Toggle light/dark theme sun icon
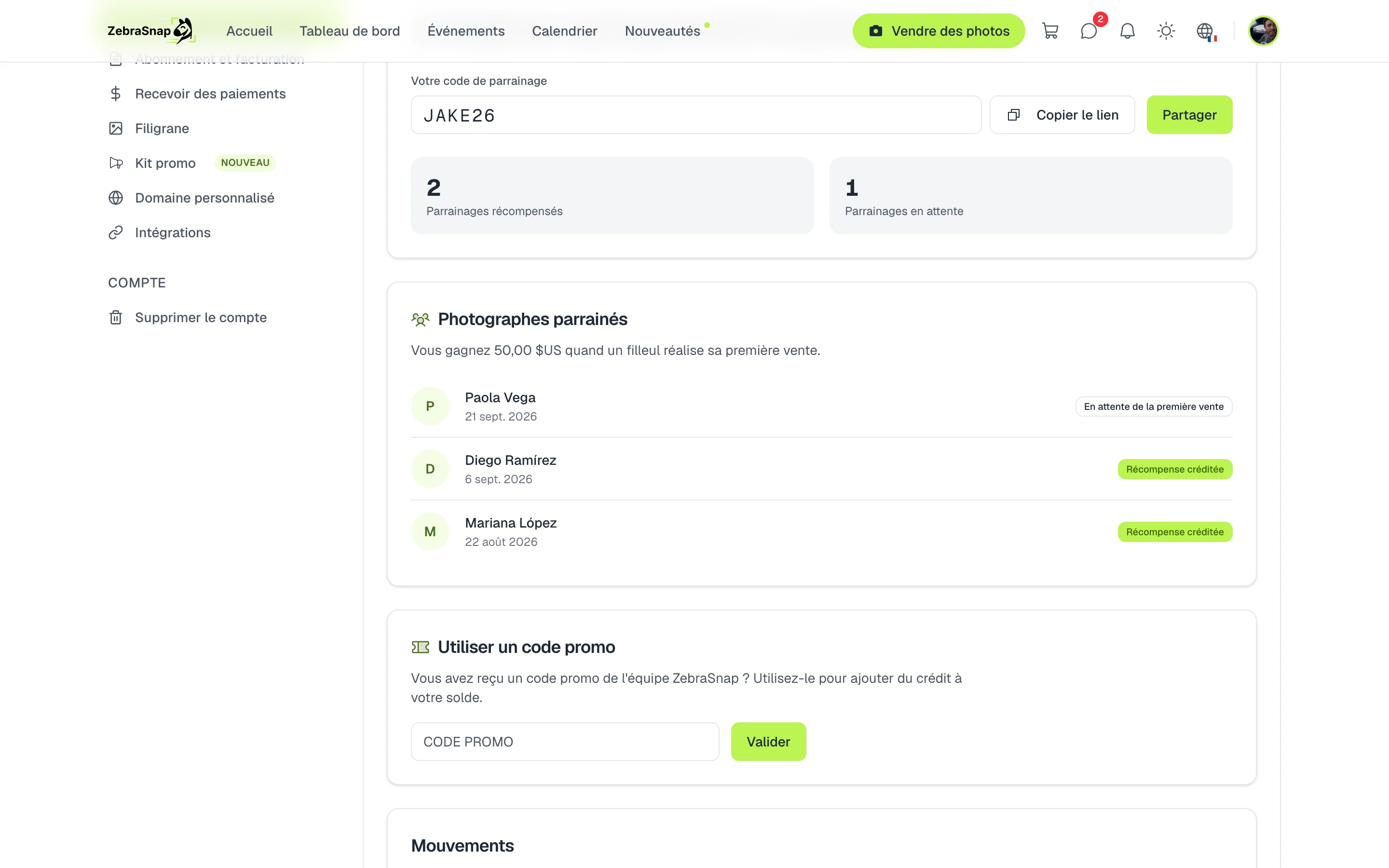Viewport: 1389px width, 868px height. (1166, 31)
